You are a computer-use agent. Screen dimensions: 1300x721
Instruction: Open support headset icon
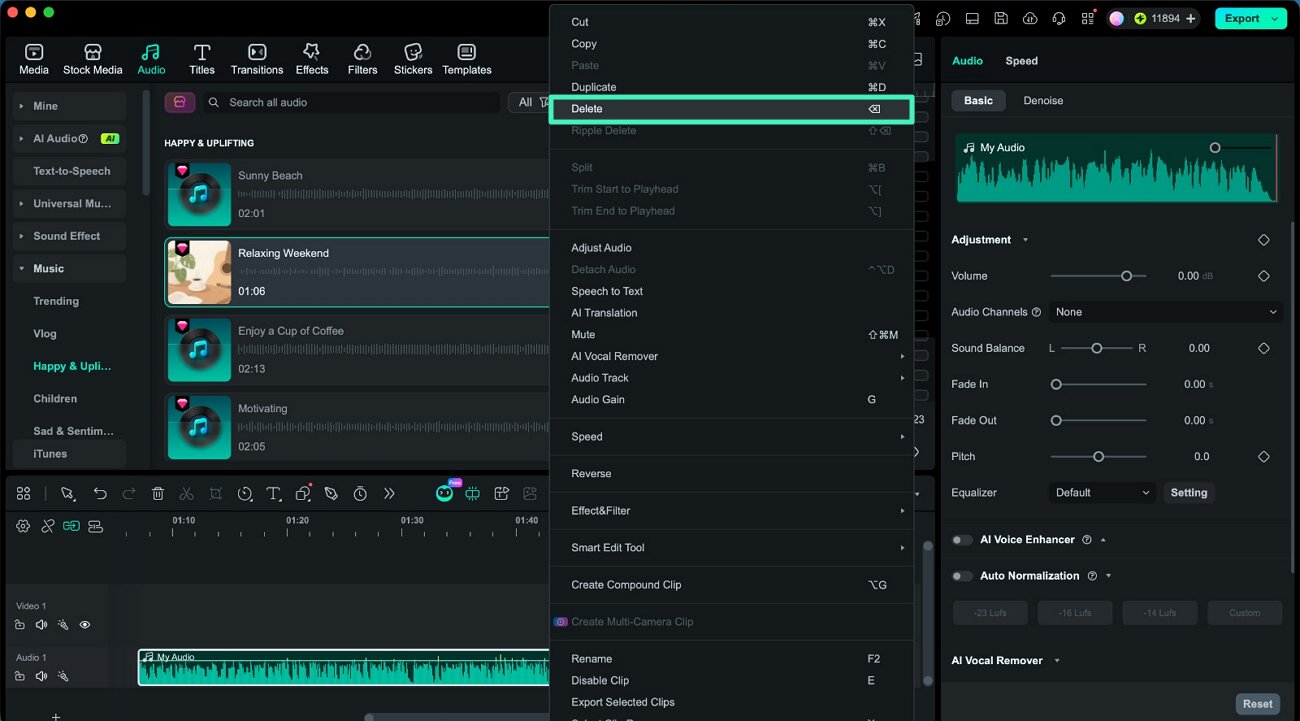click(x=1059, y=18)
